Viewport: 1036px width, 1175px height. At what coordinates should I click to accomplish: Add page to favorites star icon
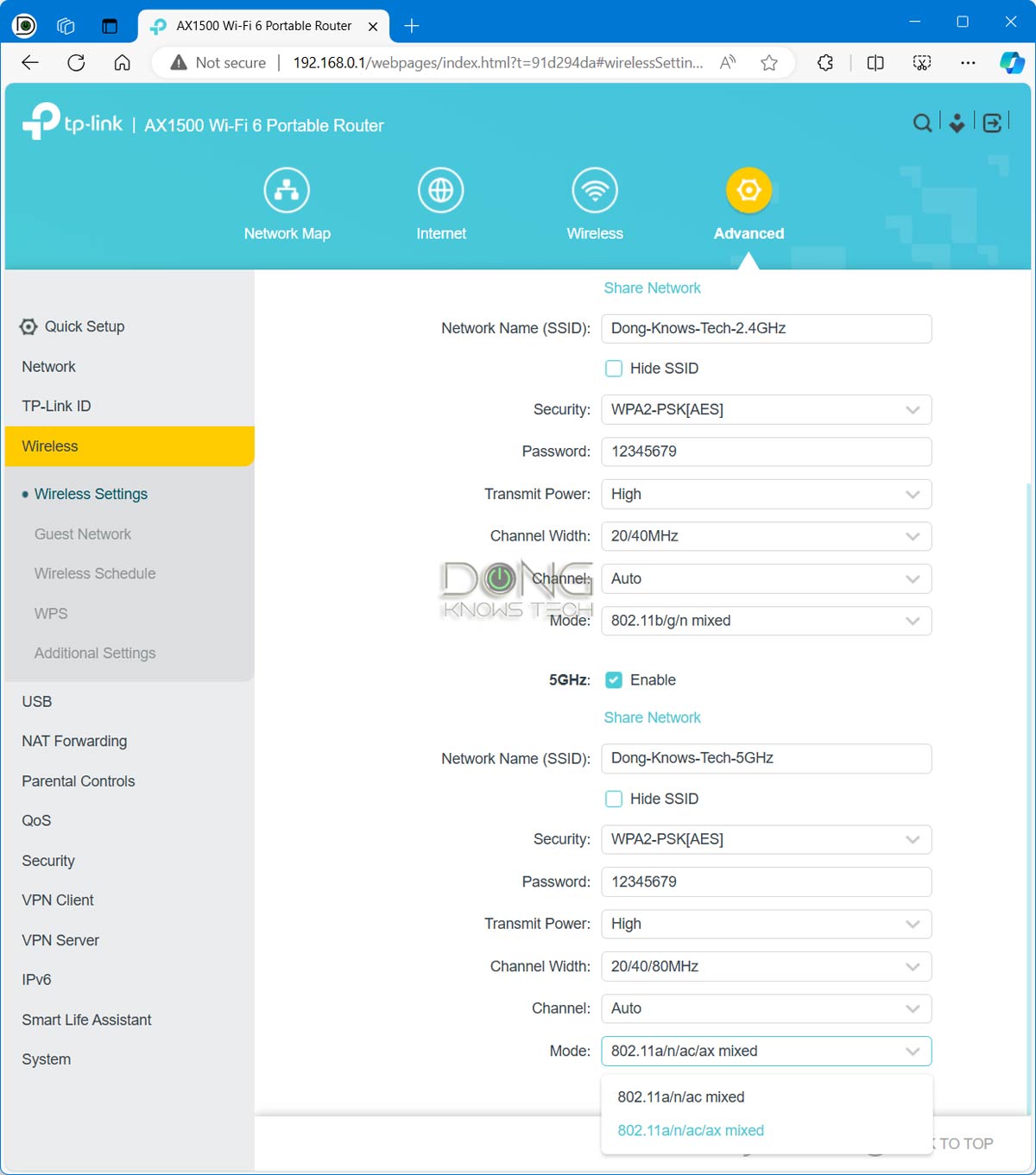[769, 62]
